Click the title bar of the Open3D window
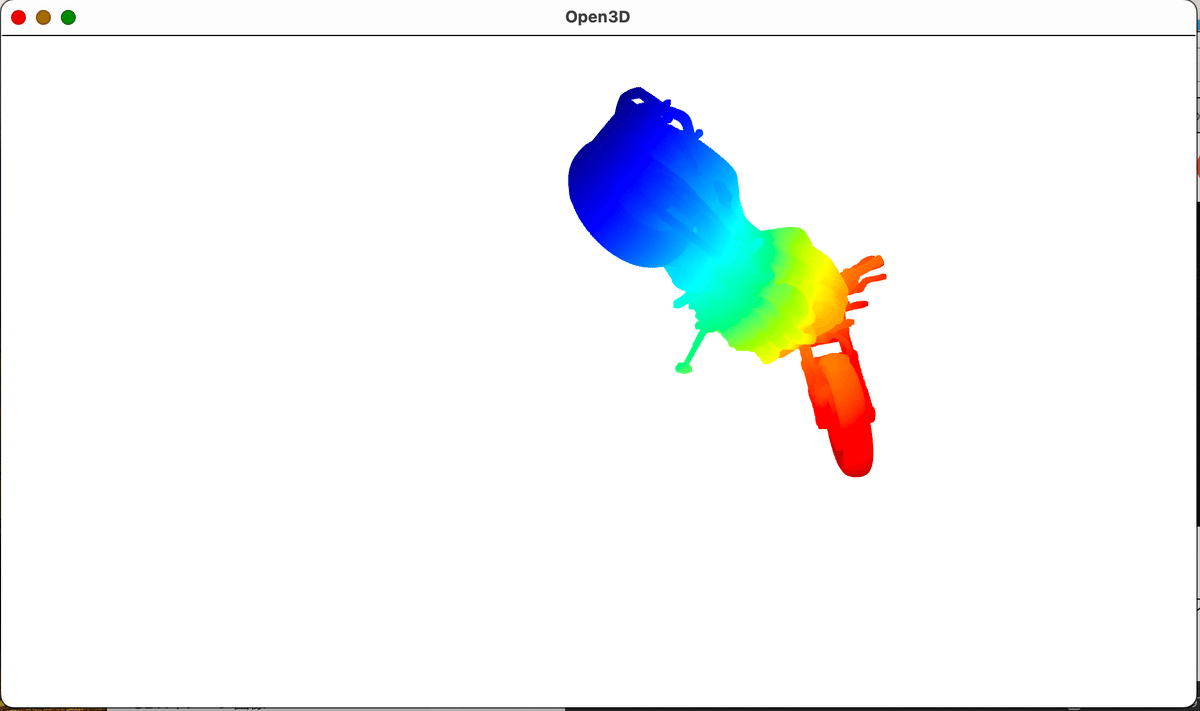Image resolution: width=1200 pixels, height=711 pixels. click(400, 16)
